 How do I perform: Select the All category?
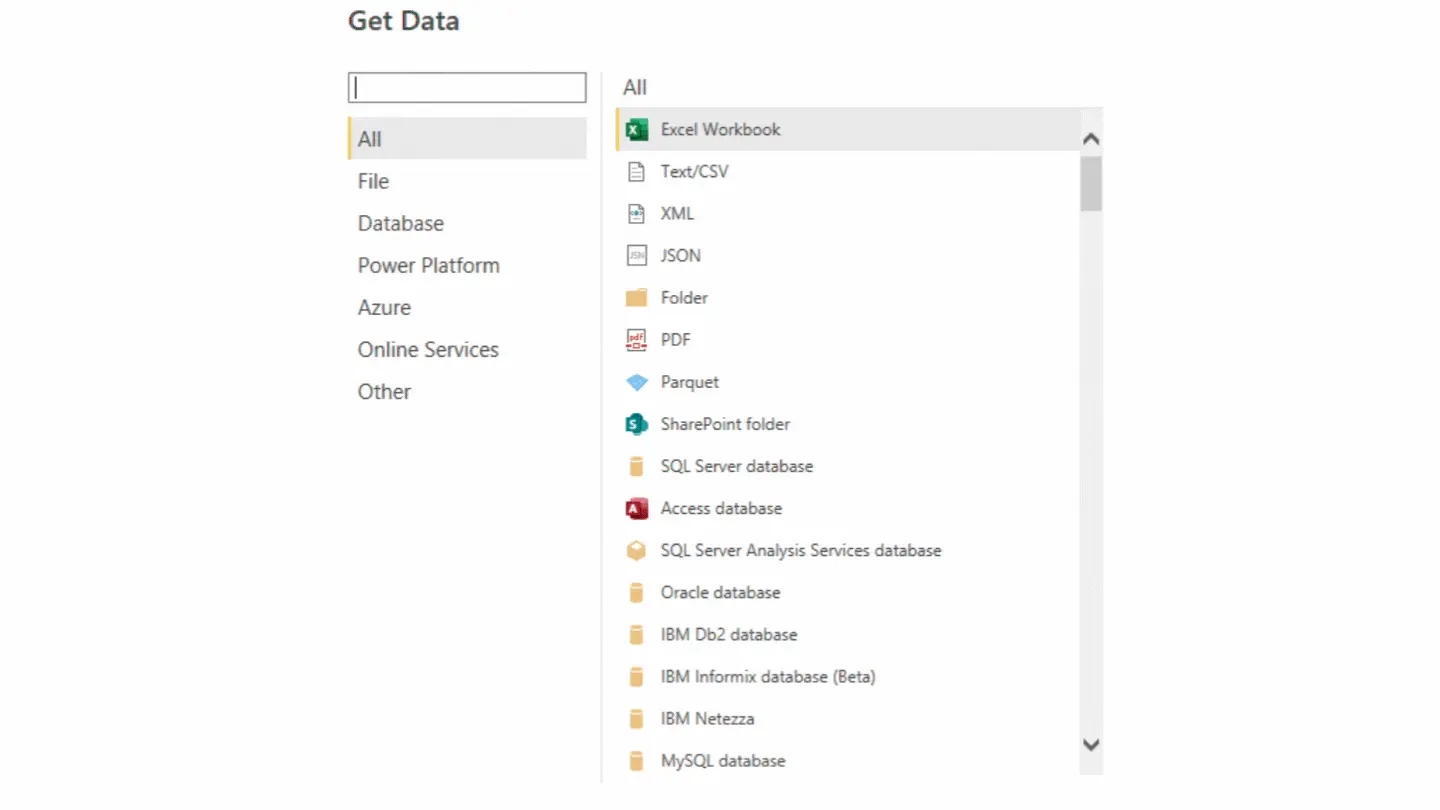pyautogui.click(x=467, y=139)
